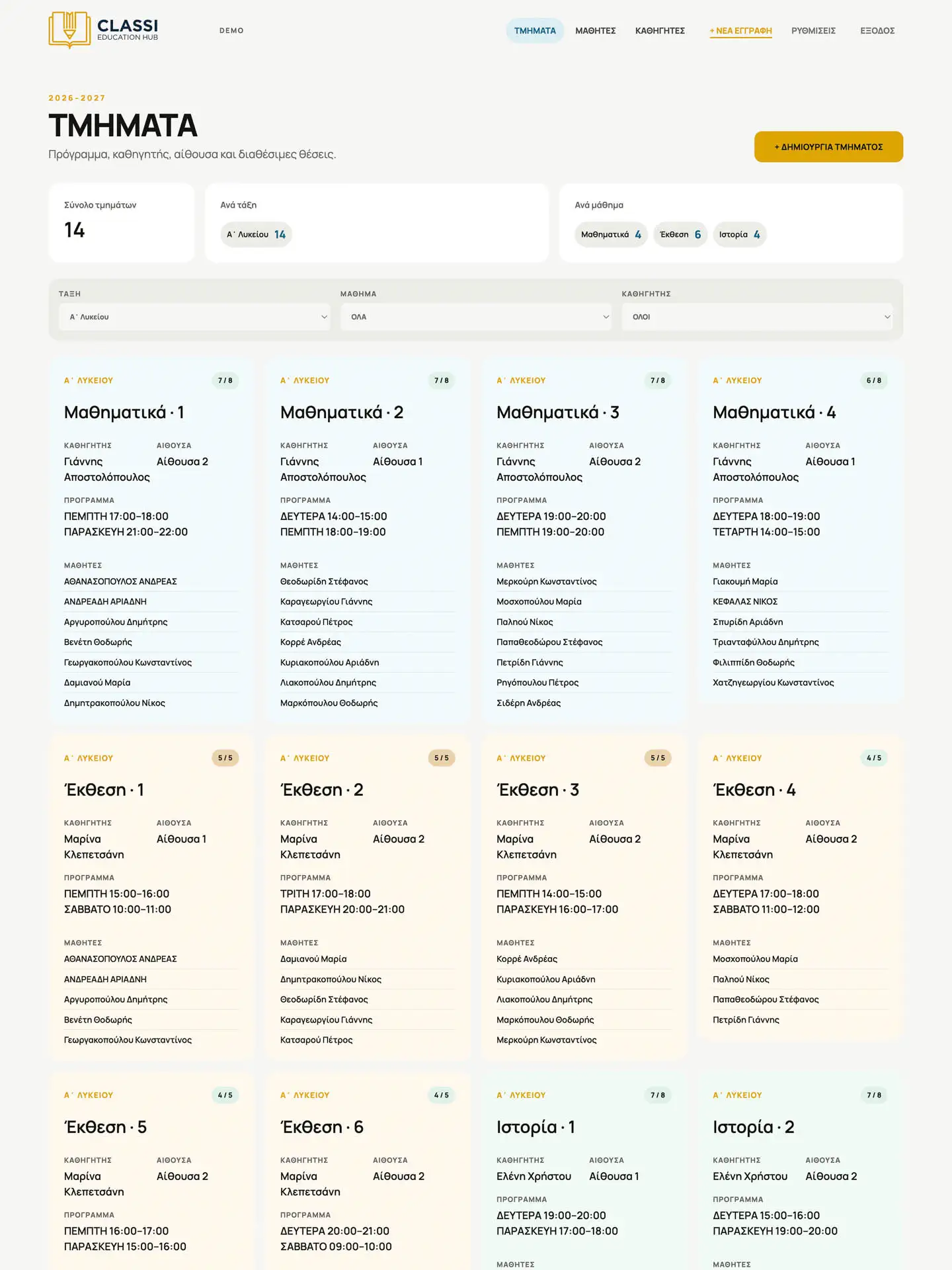Click the DEMO label beside the logo
The height and width of the screenshot is (1270, 952).
pos(231,31)
